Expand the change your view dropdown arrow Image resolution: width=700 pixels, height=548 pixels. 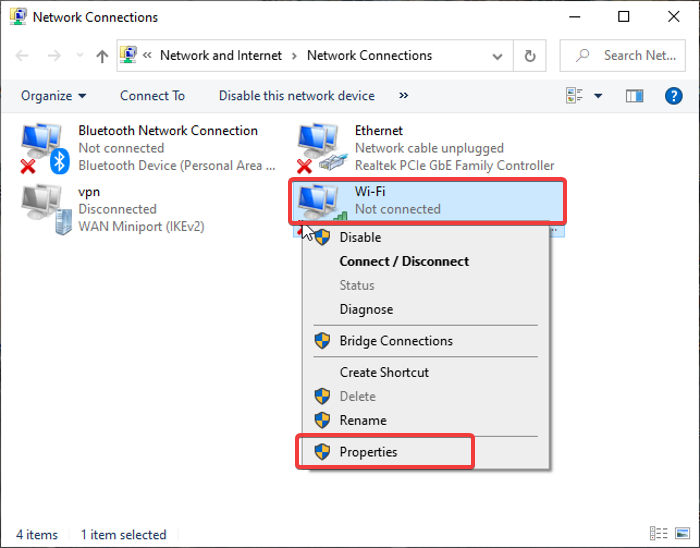click(598, 96)
